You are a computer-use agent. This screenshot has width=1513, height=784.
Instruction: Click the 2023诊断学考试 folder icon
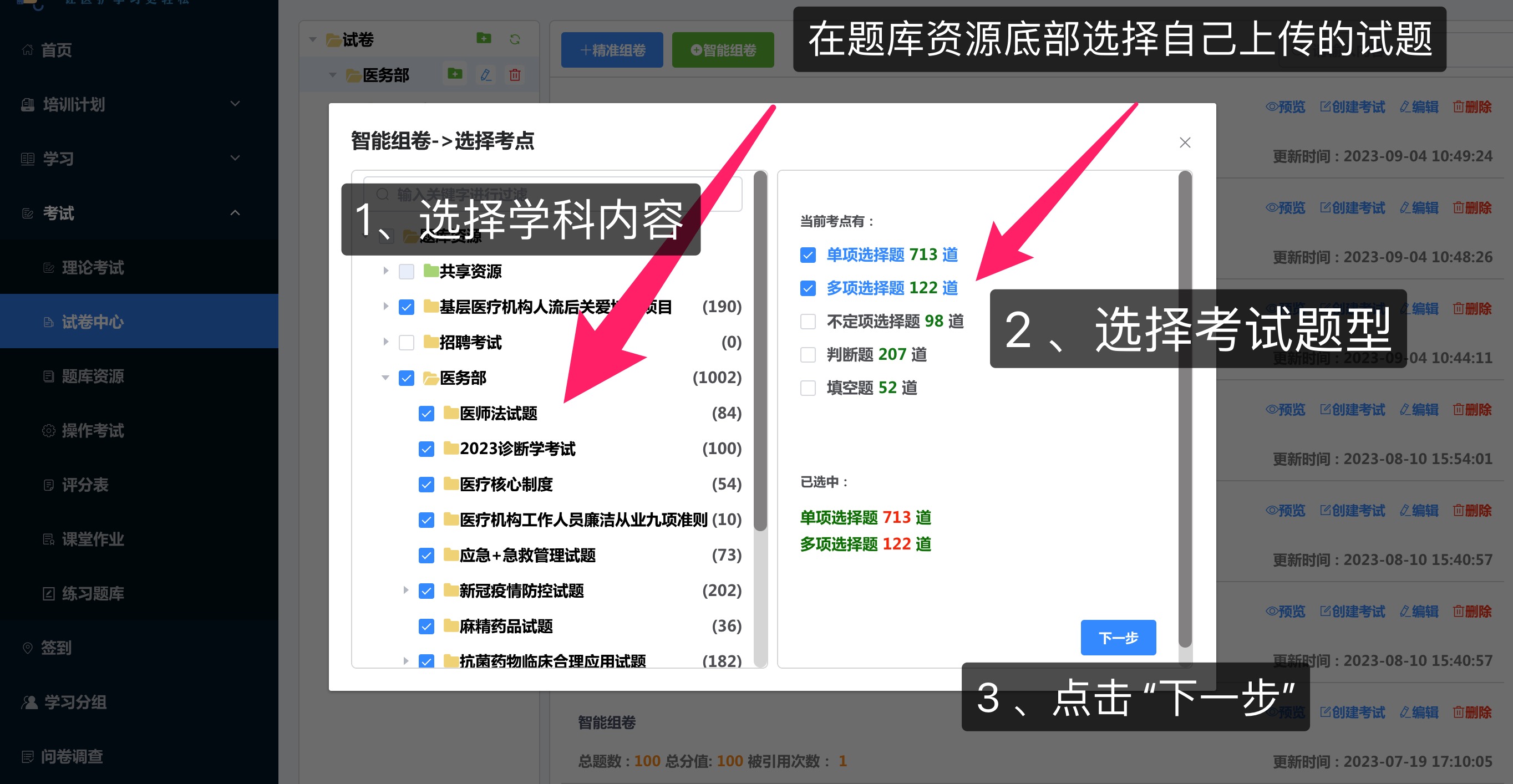click(450, 447)
